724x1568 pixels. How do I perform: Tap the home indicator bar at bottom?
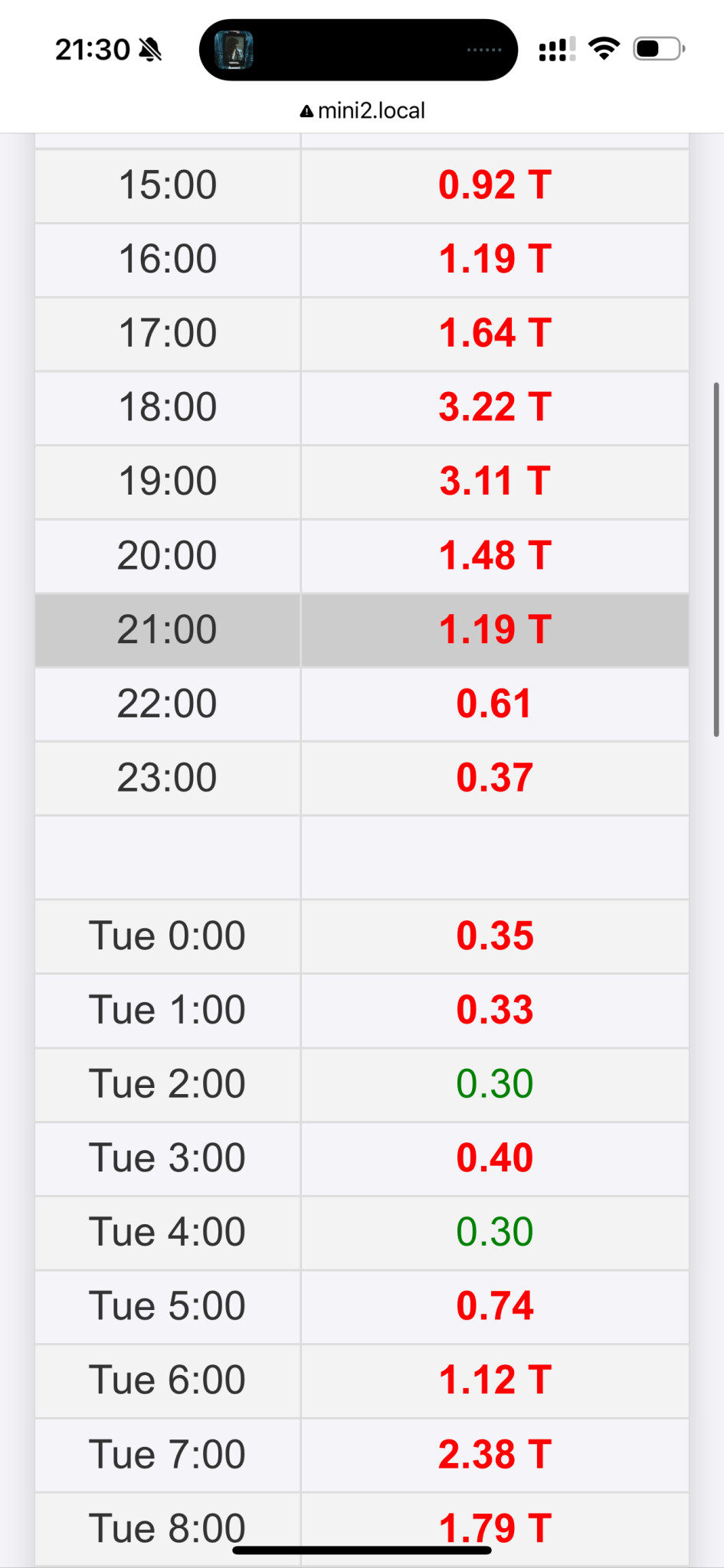[362, 1550]
